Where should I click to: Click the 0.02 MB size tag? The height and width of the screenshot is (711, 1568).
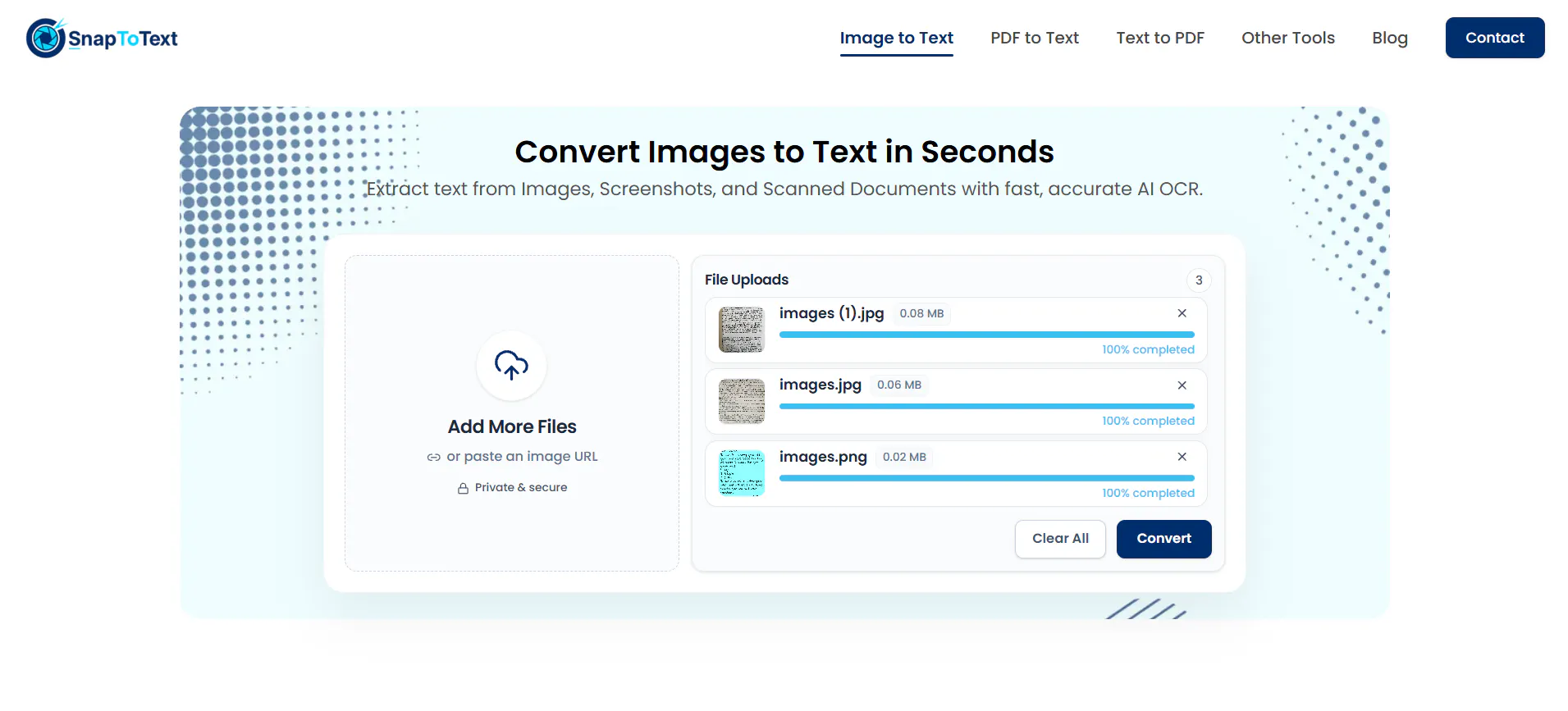pos(904,457)
